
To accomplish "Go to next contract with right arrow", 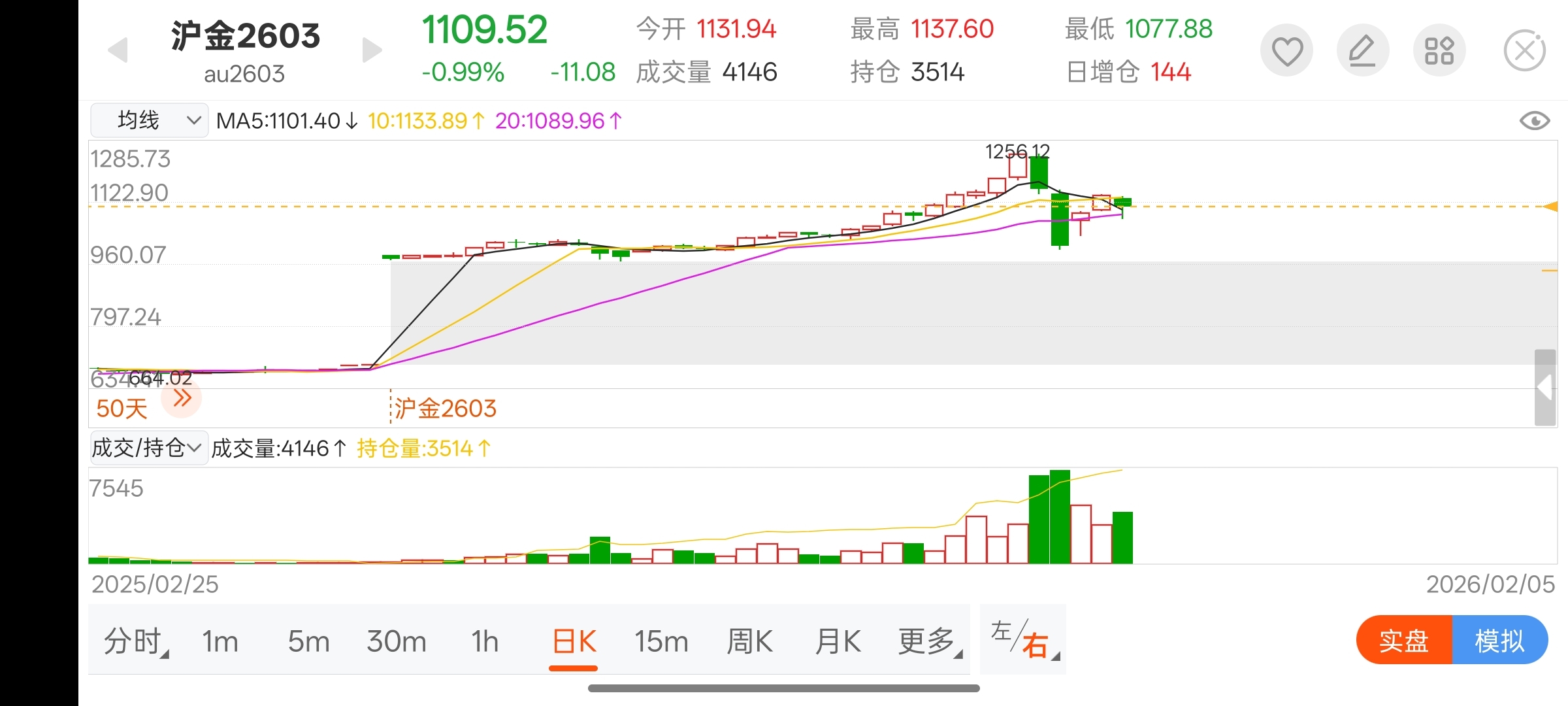I will coord(371,50).
